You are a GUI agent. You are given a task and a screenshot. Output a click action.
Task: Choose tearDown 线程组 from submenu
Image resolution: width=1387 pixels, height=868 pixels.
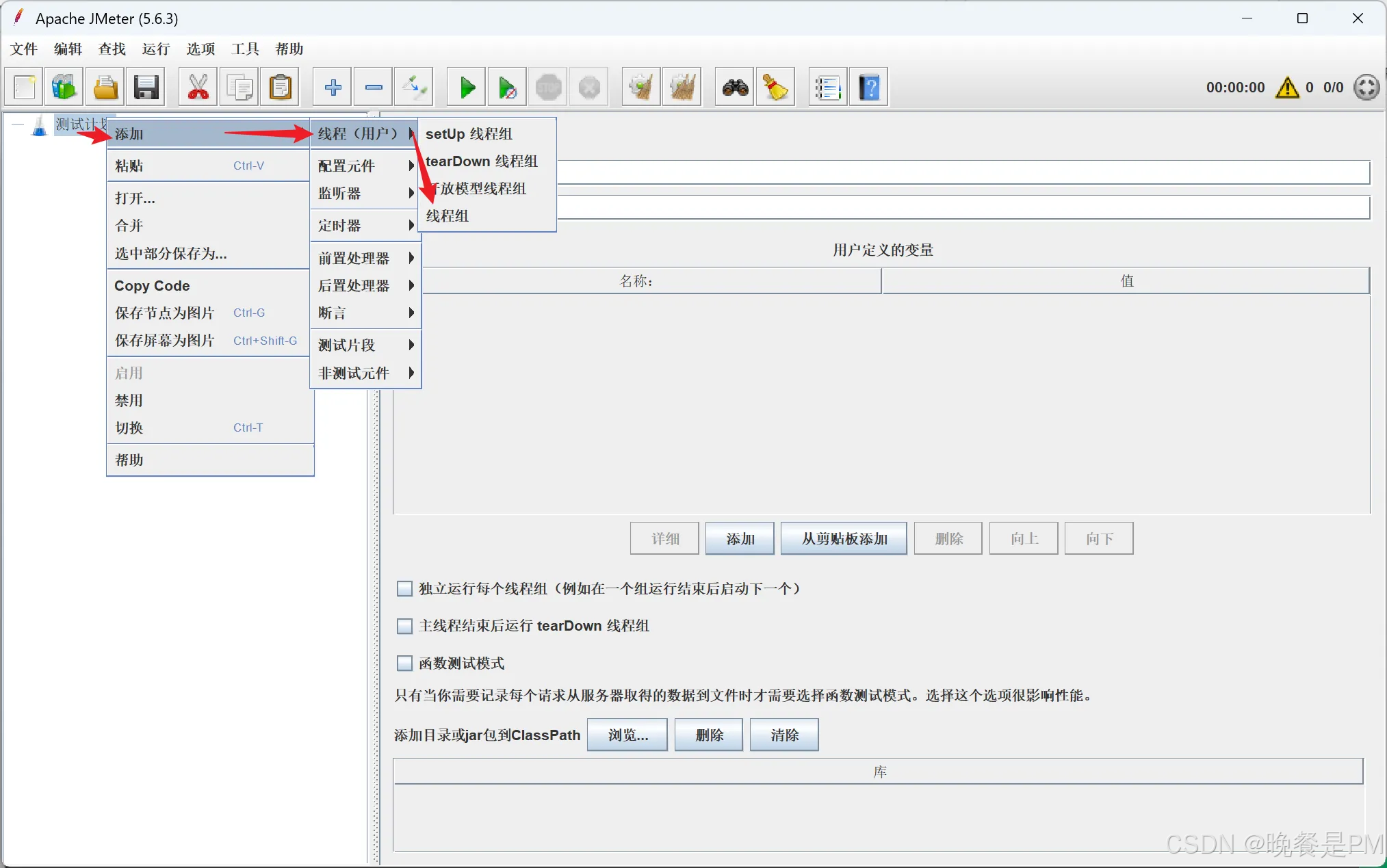487,161
